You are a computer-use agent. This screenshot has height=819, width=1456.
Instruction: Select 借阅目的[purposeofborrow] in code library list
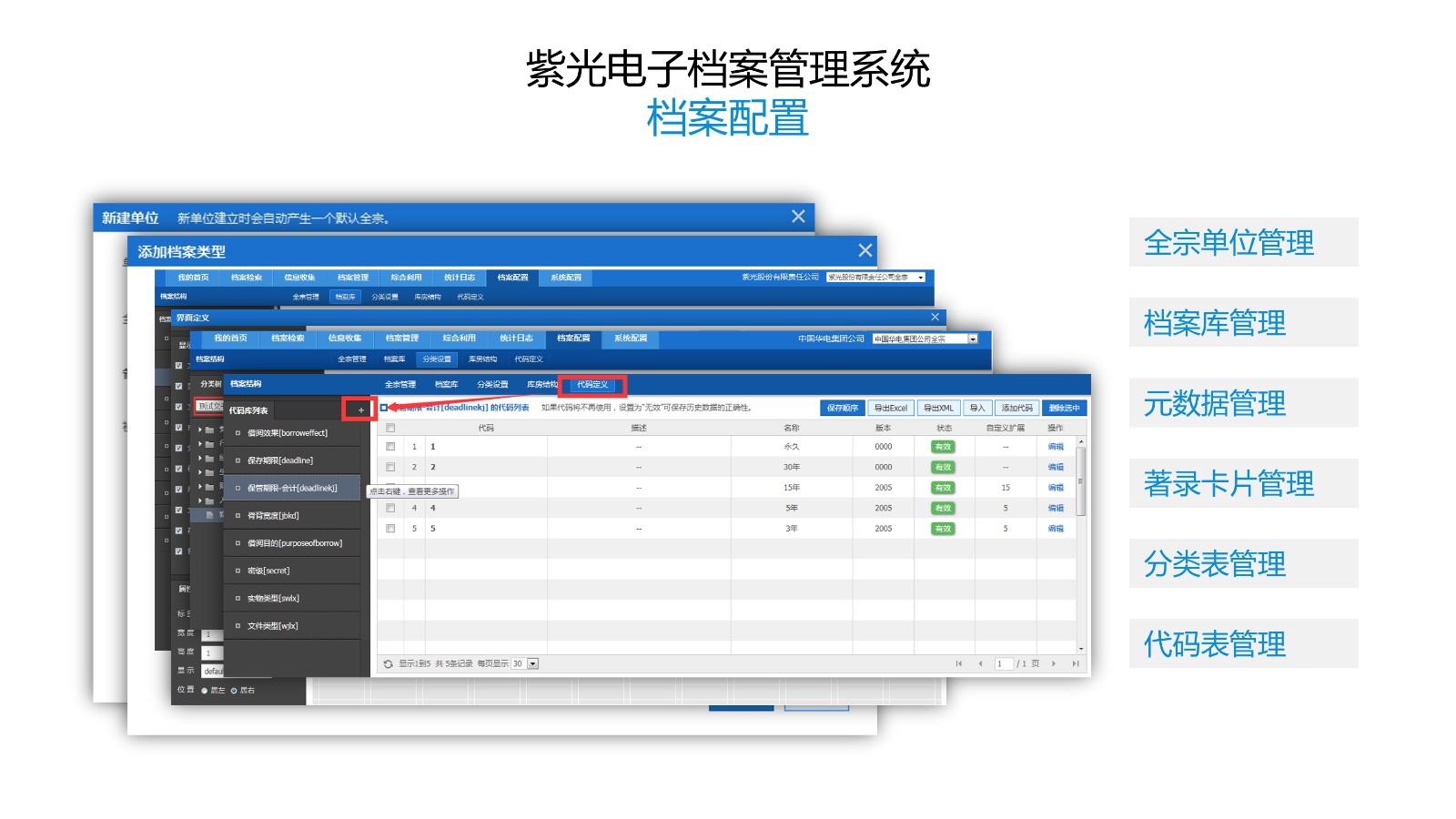292,543
